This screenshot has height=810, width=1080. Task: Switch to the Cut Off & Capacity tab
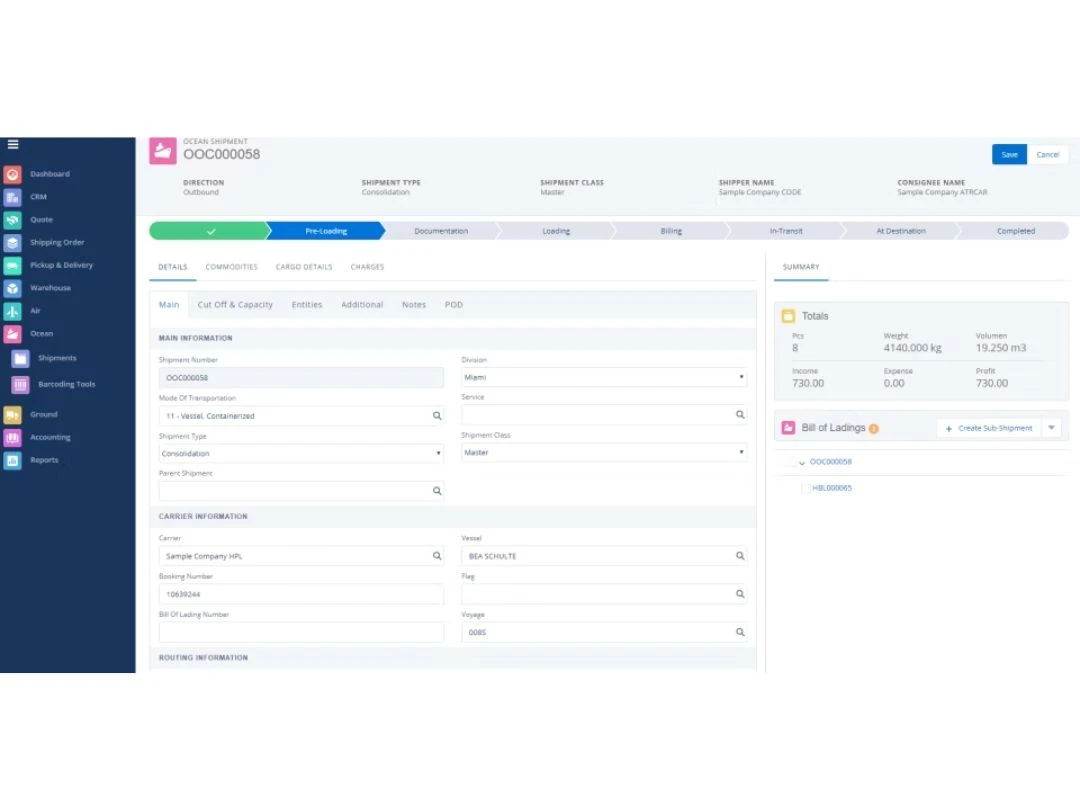235,305
